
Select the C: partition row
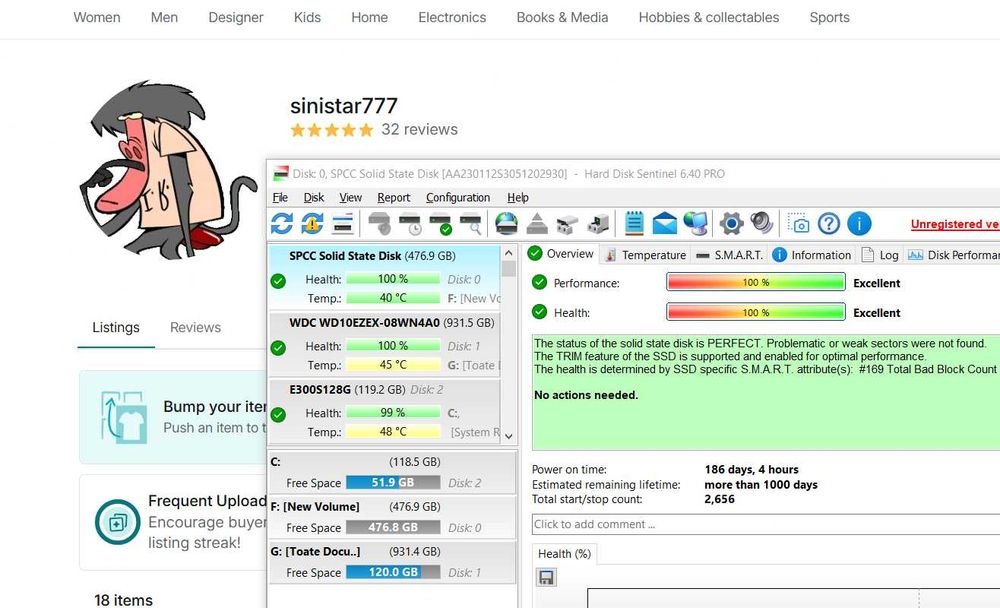click(392, 473)
